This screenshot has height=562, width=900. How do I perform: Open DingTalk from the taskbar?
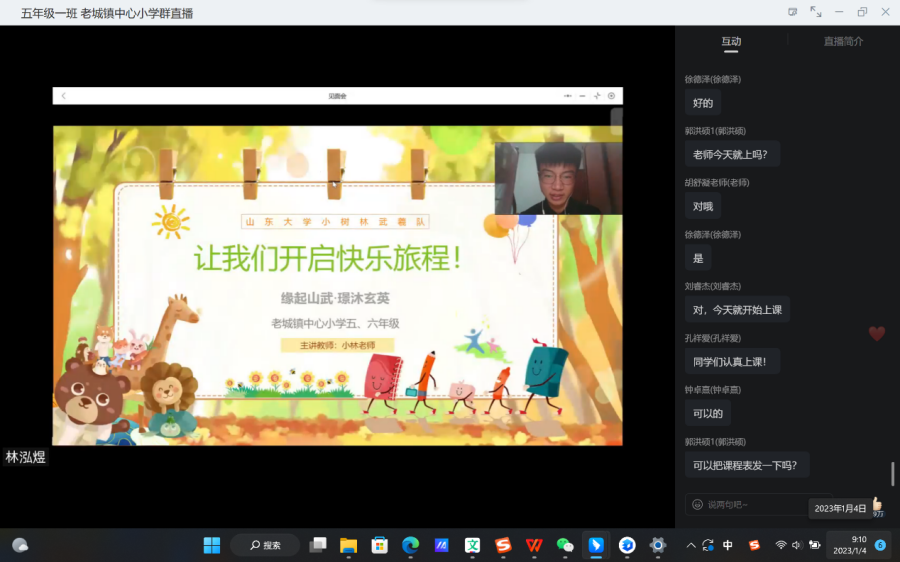coord(596,545)
